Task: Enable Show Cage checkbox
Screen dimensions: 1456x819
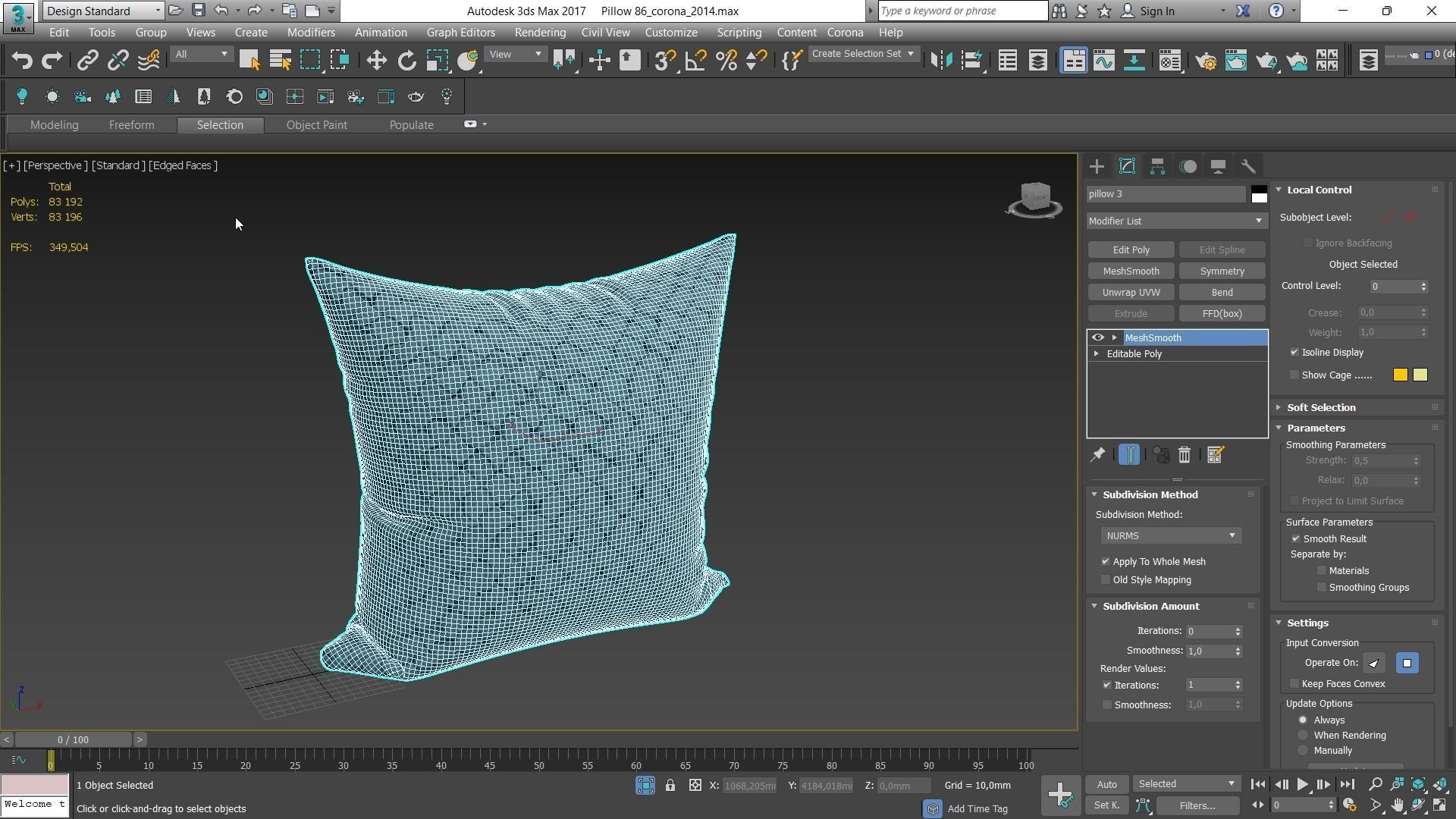Action: (1294, 375)
